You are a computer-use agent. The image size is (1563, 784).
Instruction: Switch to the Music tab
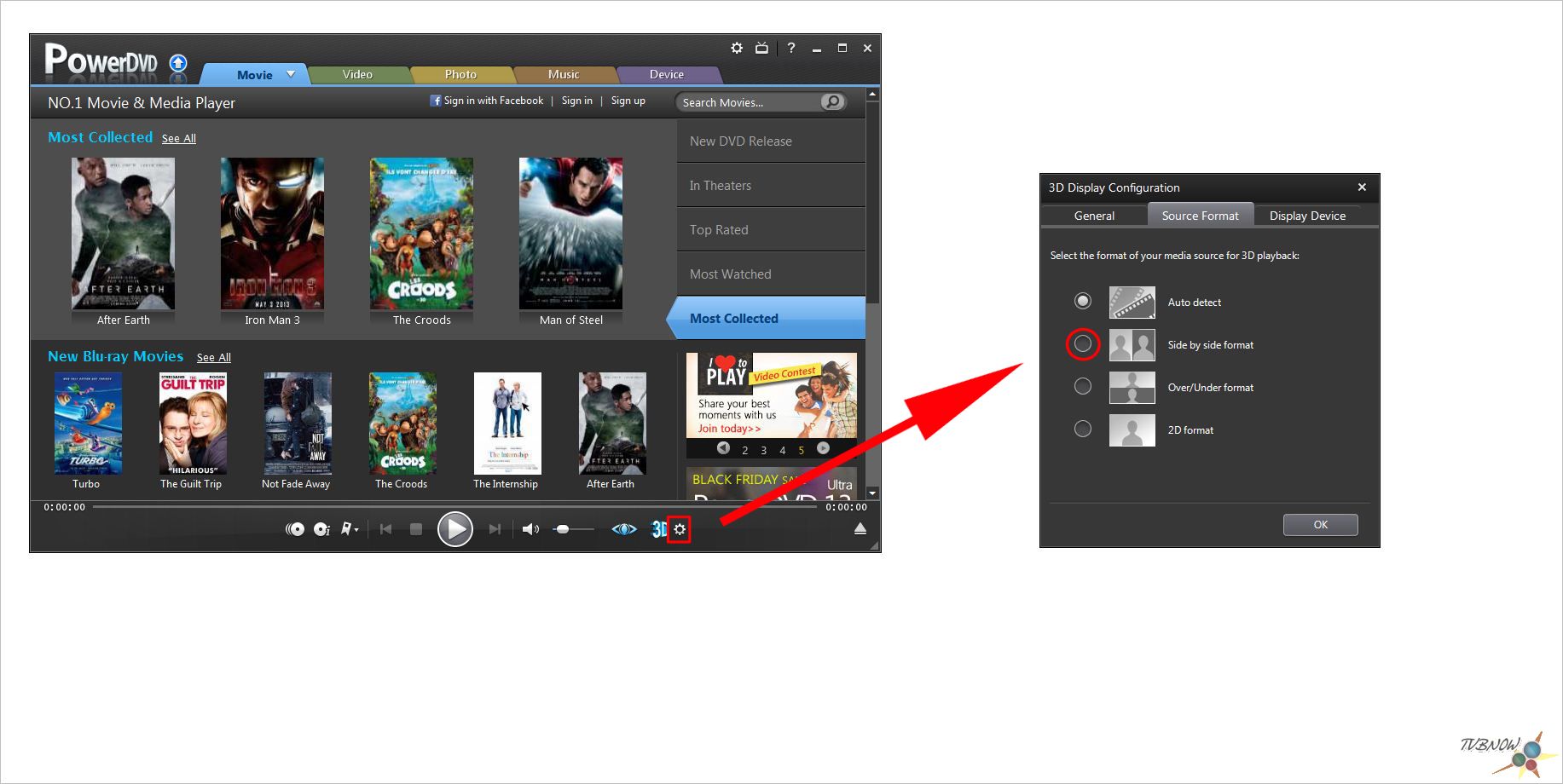pyautogui.click(x=564, y=74)
